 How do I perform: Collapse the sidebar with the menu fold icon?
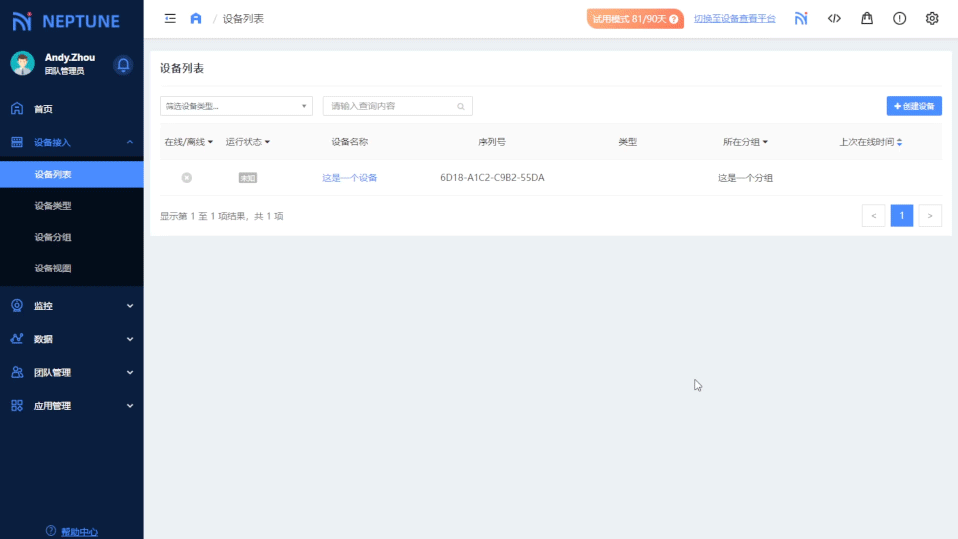170,18
